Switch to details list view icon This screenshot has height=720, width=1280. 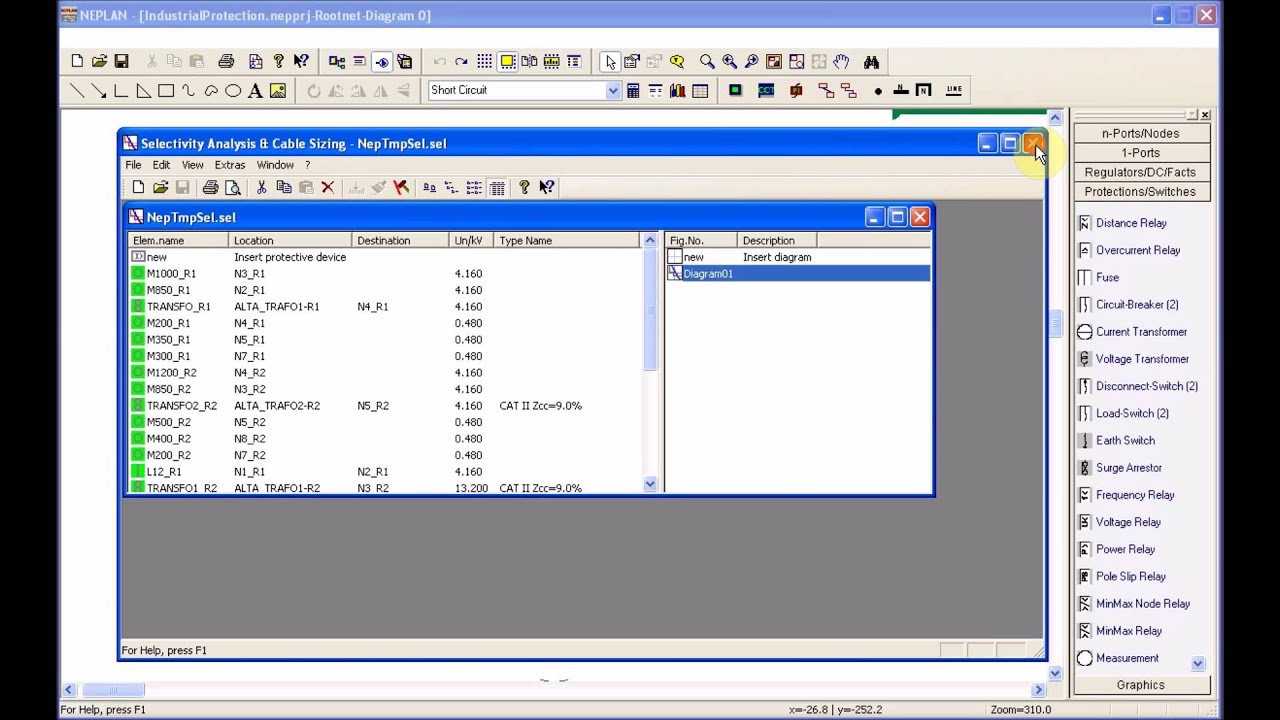(x=497, y=188)
